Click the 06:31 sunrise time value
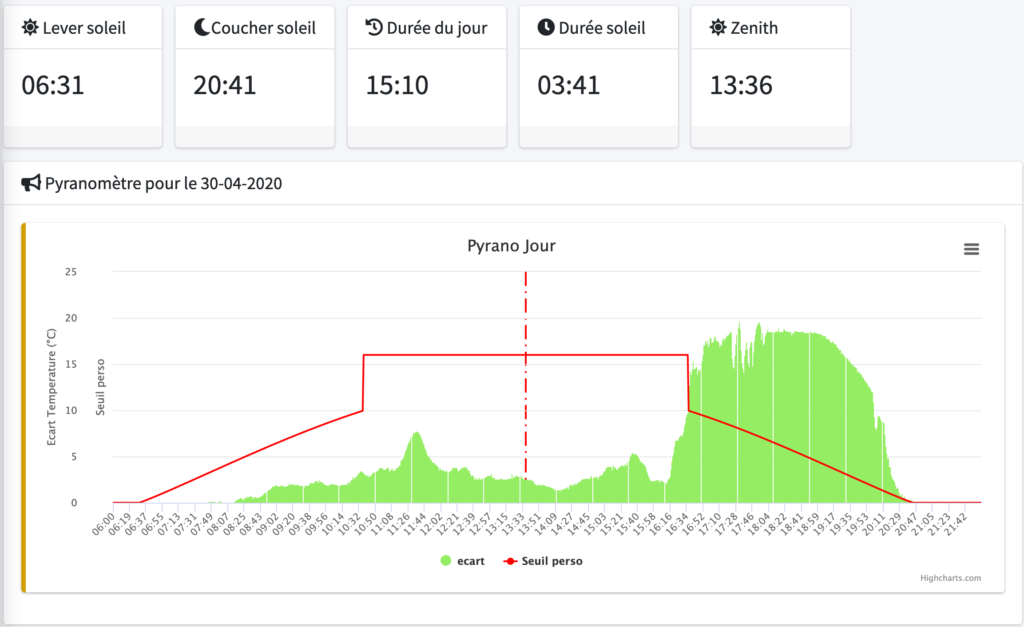 point(52,86)
